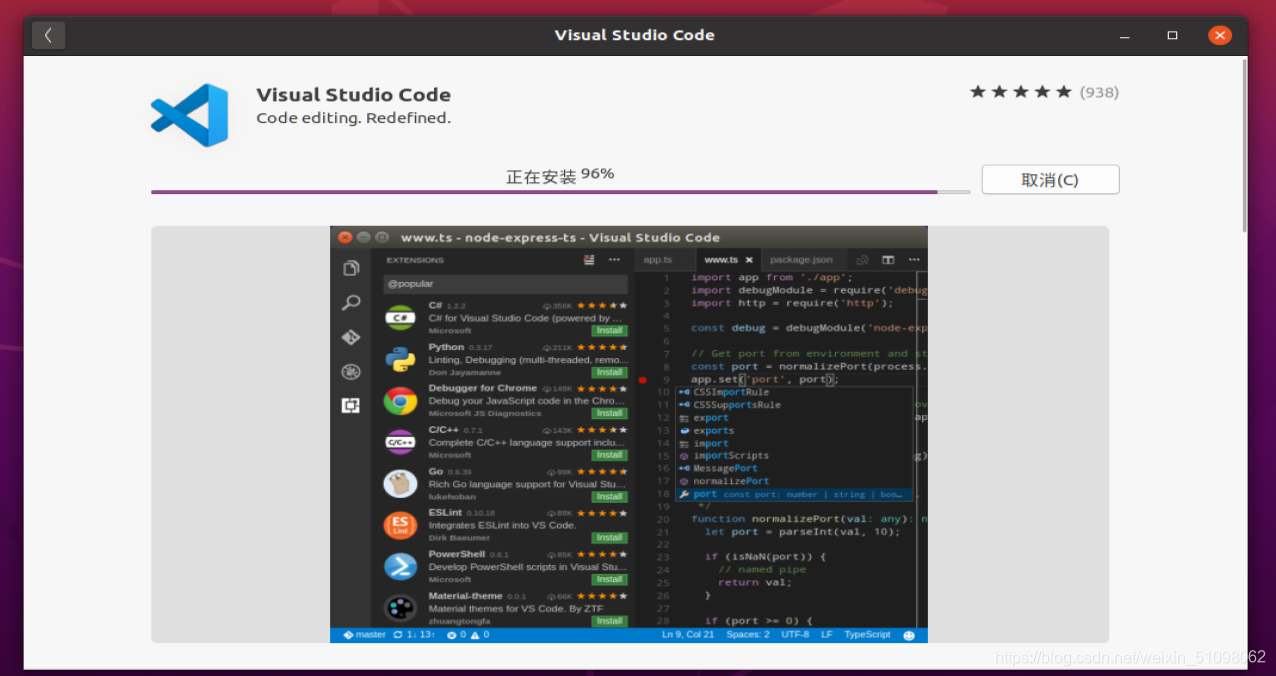Close the window with the orange X

tap(1220, 35)
